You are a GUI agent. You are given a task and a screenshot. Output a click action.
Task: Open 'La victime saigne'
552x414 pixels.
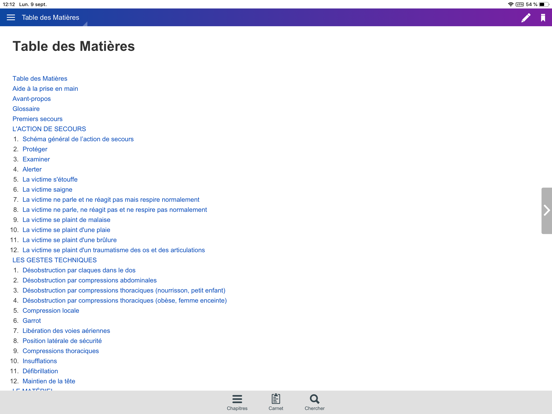(47, 189)
